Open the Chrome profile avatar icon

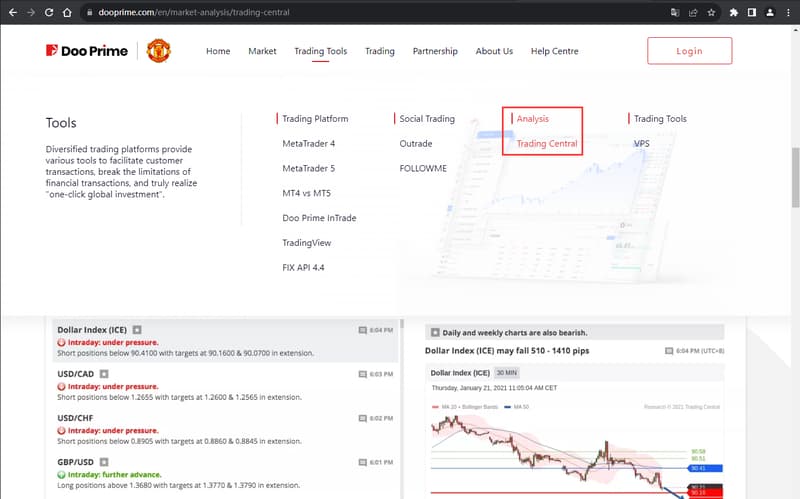[769, 13]
